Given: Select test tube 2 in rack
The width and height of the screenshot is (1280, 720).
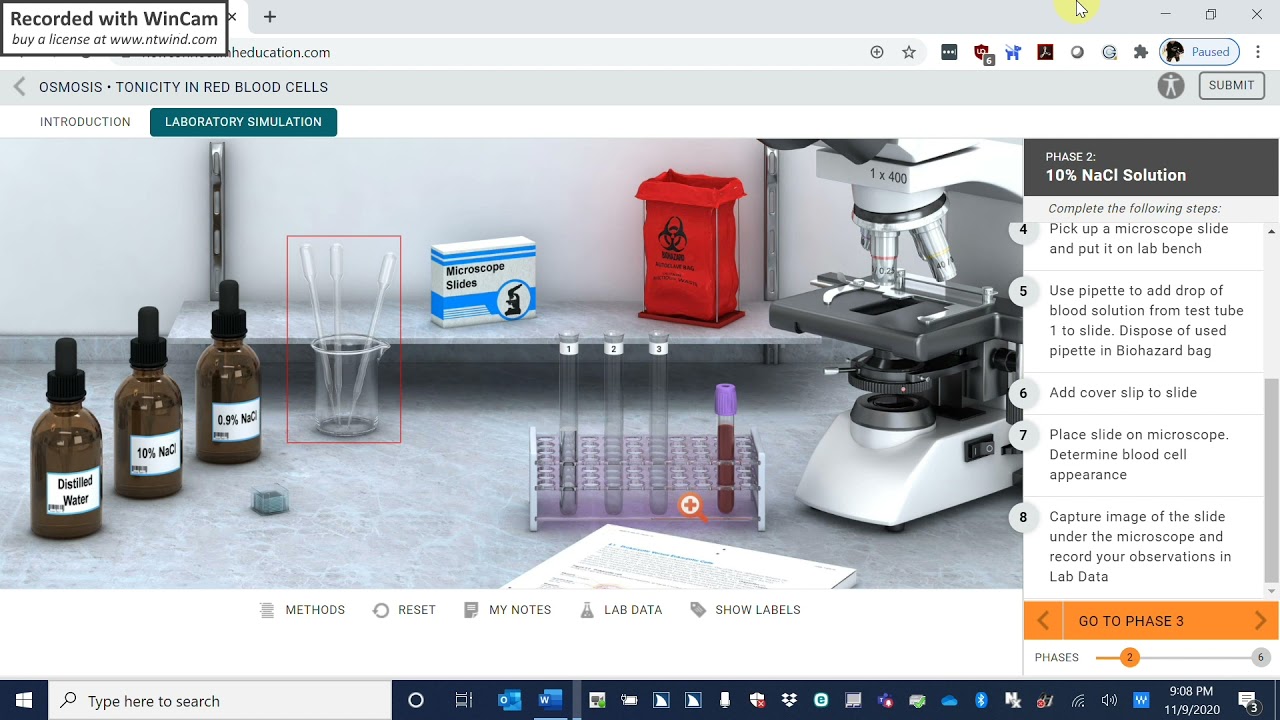Looking at the screenshot, I should coord(613,425).
